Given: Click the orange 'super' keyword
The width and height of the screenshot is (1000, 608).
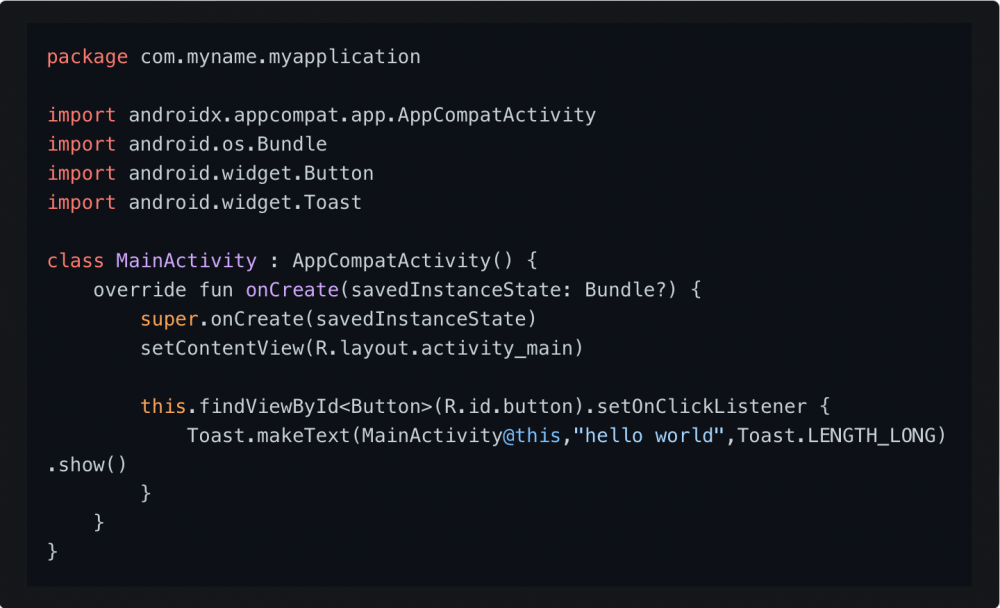Looking at the screenshot, I should pyautogui.click(x=169, y=319).
